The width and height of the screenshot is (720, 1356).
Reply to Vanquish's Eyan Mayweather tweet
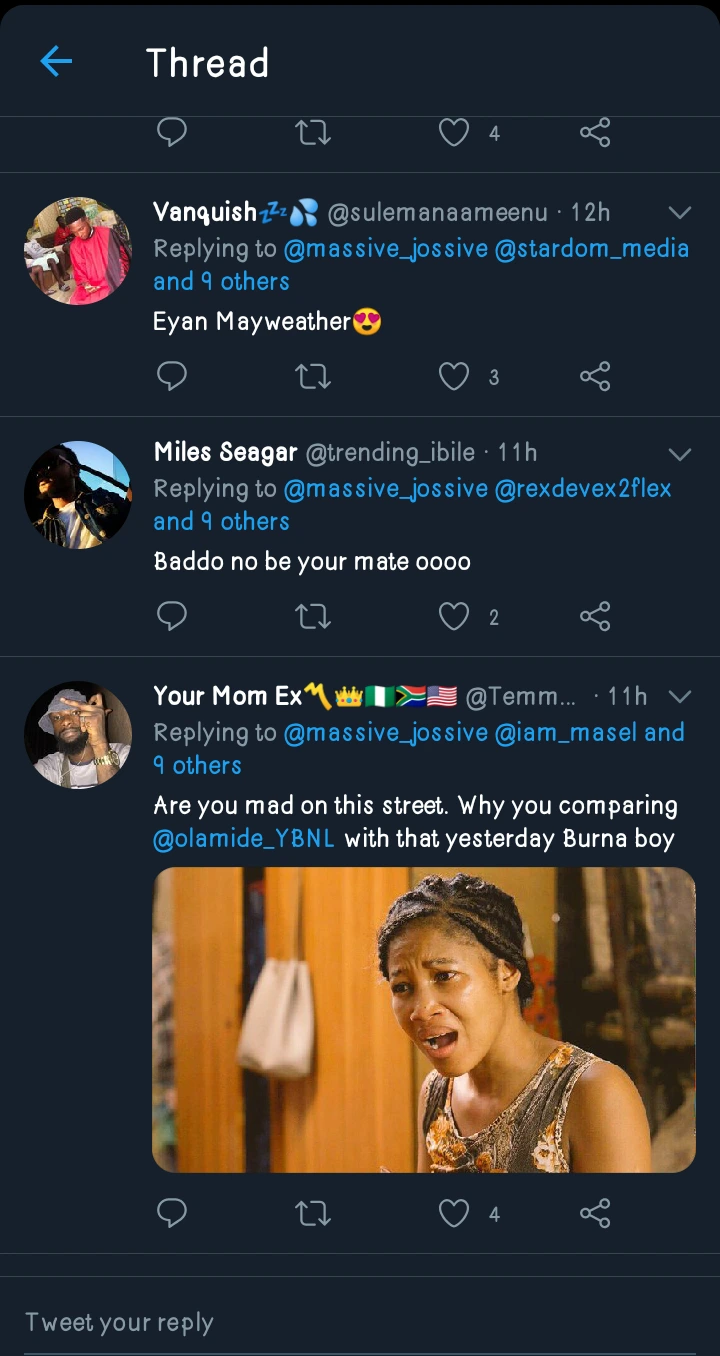pyautogui.click(x=172, y=376)
